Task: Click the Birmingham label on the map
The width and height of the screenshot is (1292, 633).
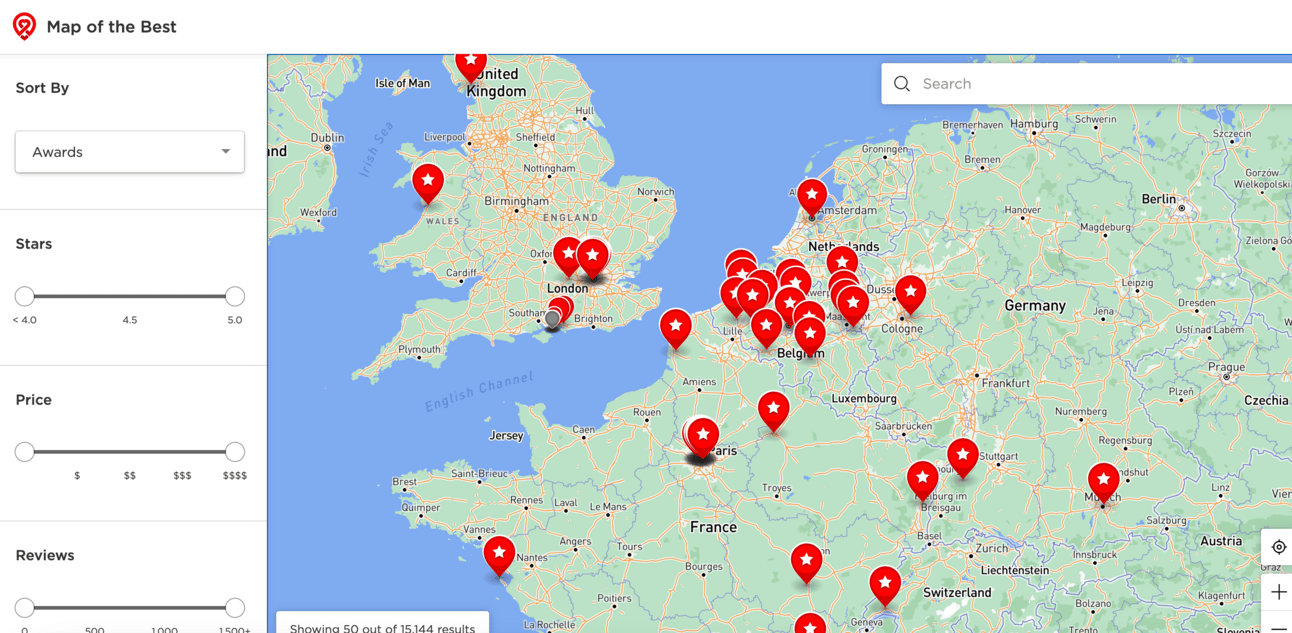Action: coord(517,201)
